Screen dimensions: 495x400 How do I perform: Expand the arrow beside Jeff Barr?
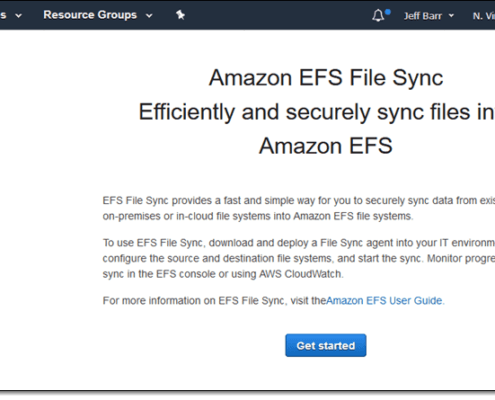pos(451,16)
